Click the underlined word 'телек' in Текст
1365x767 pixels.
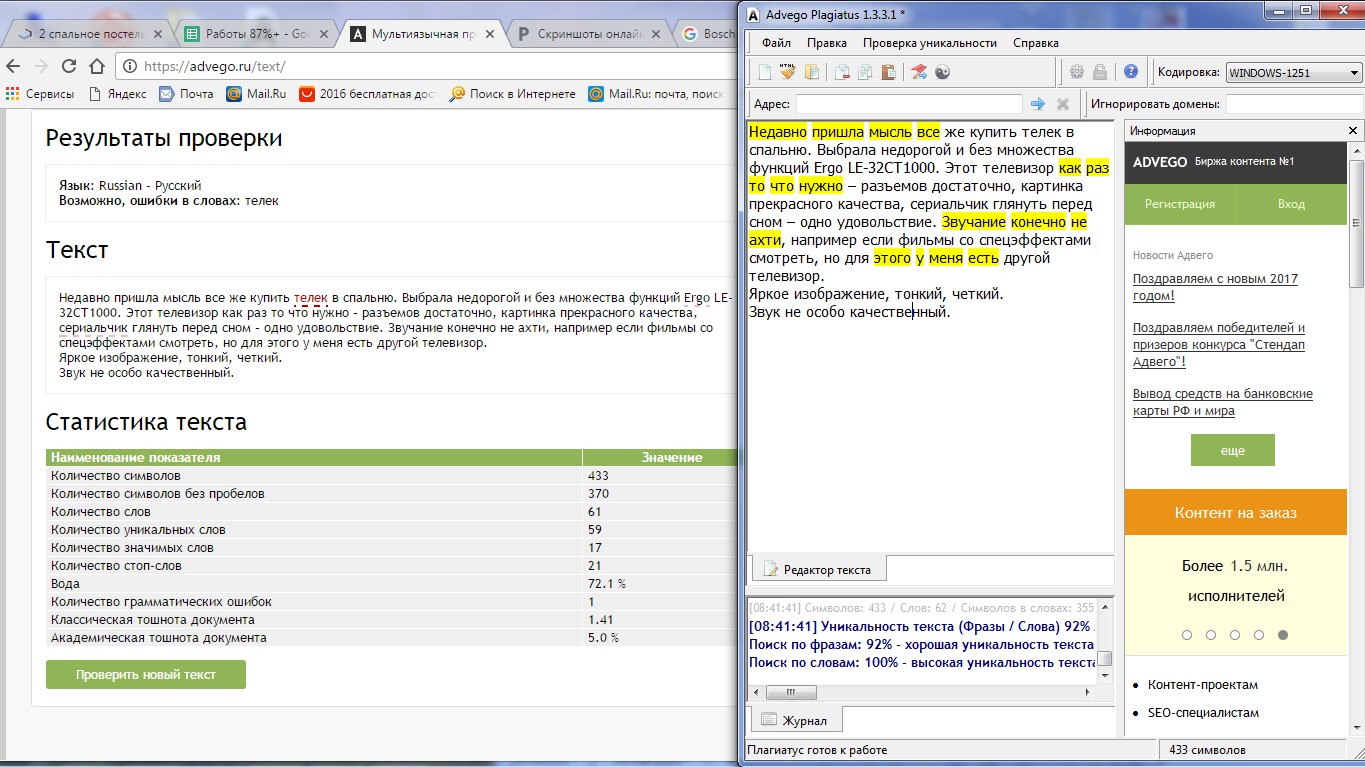tap(311, 297)
